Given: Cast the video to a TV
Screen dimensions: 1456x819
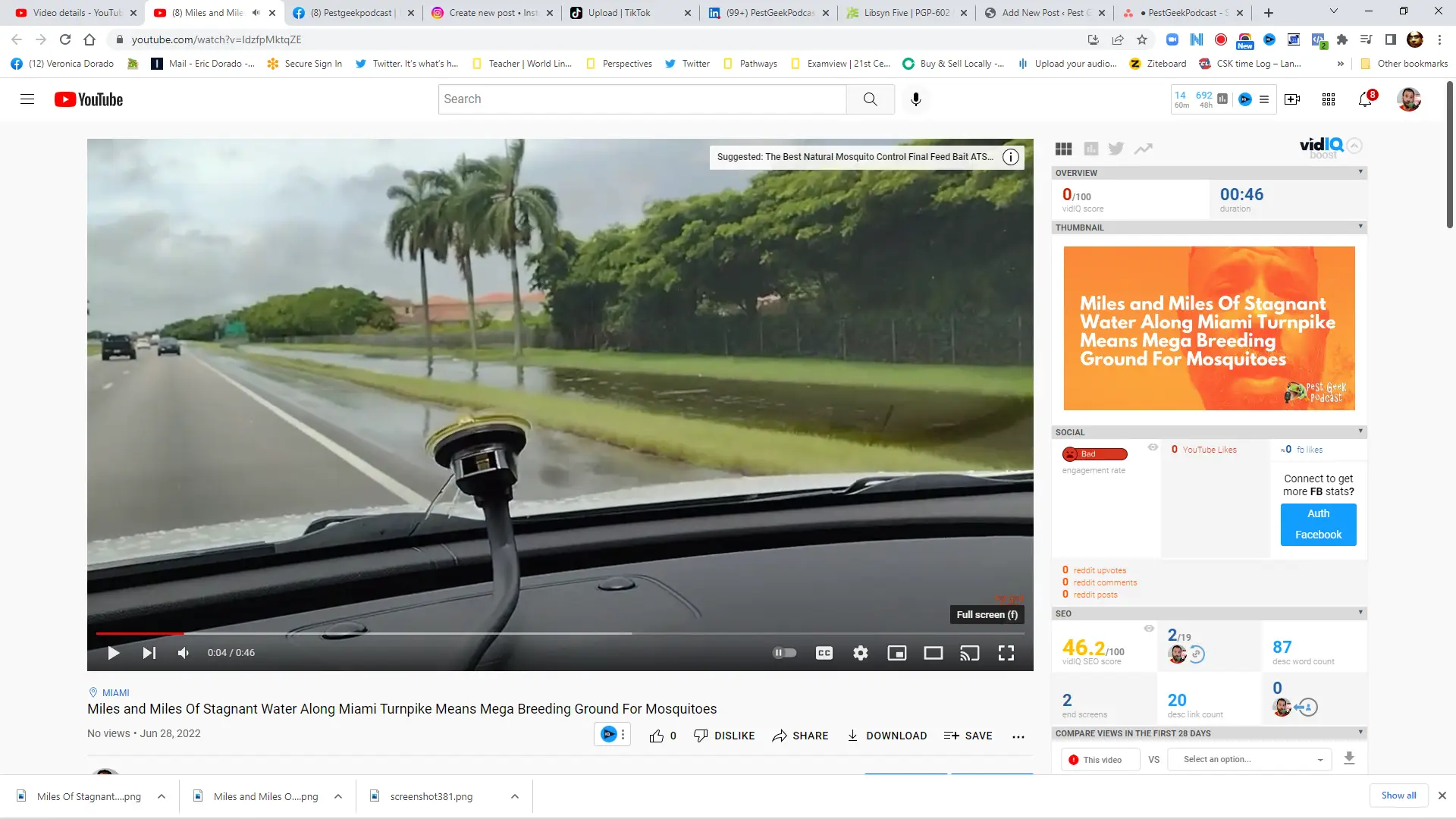Looking at the screenshot, I should point(969,653).
